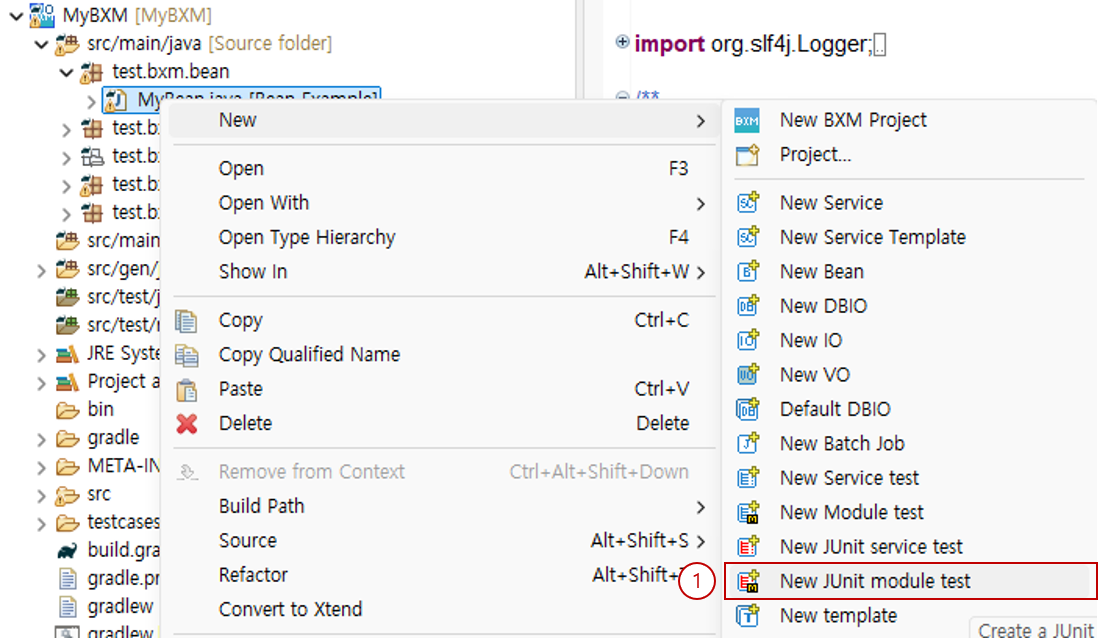Choose Refactor from the context menu
The image size is (1098, 638).
coord(253,575)
